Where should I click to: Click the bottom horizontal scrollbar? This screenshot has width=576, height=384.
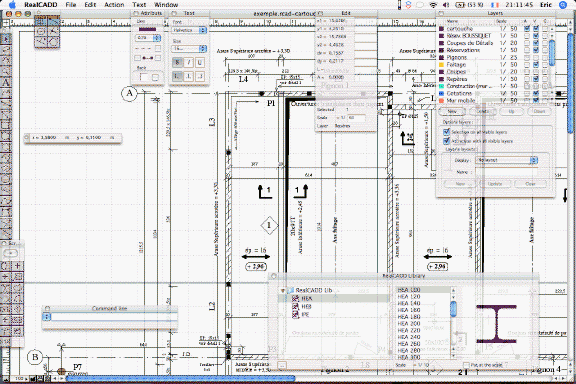(180, 378)
